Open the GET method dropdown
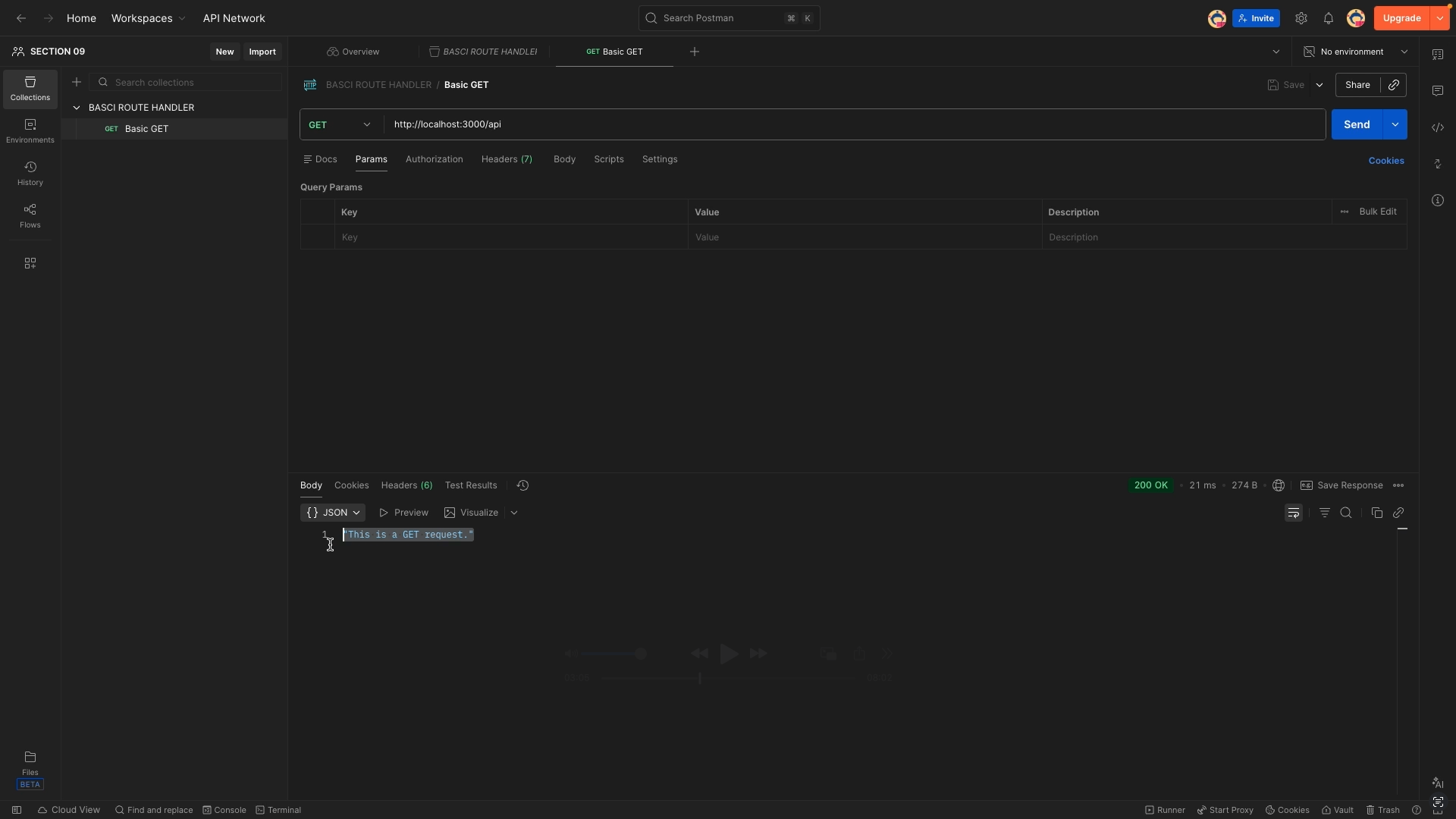 (340, 124)
